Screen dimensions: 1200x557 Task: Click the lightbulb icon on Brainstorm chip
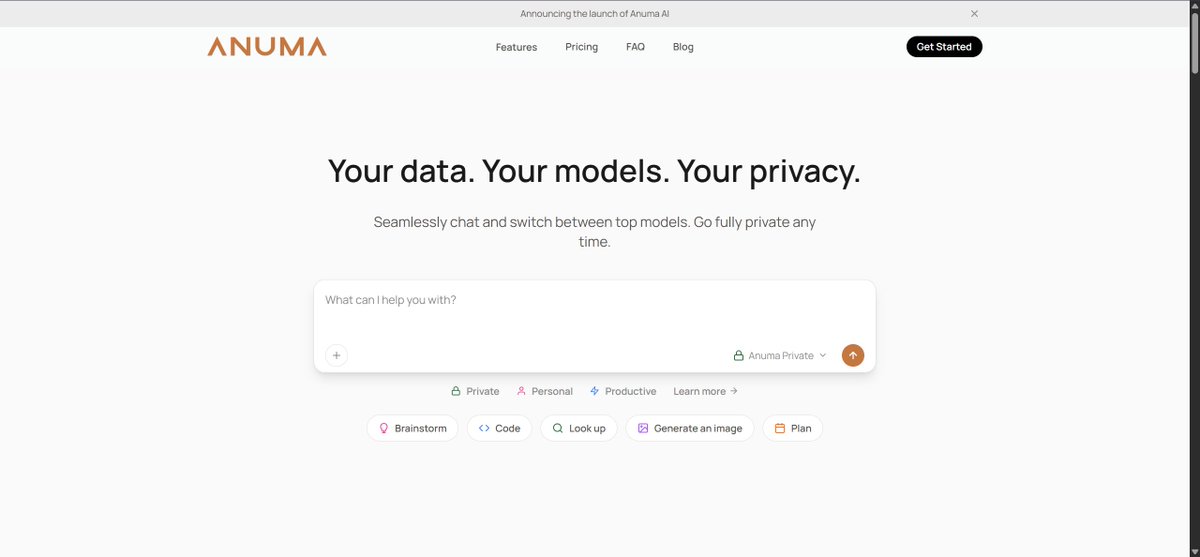point(383,428)
